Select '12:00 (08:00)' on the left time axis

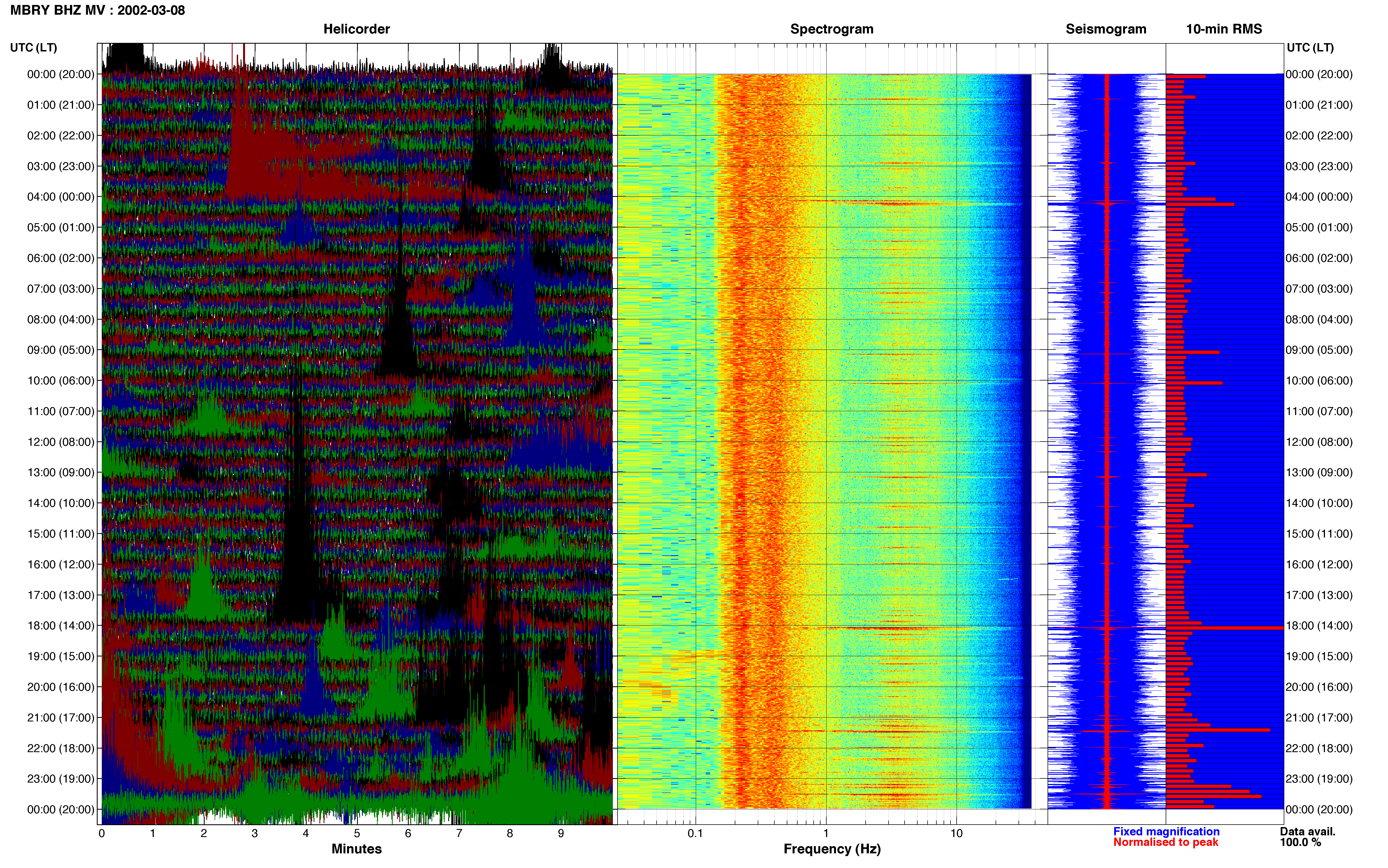coord(61,442)
